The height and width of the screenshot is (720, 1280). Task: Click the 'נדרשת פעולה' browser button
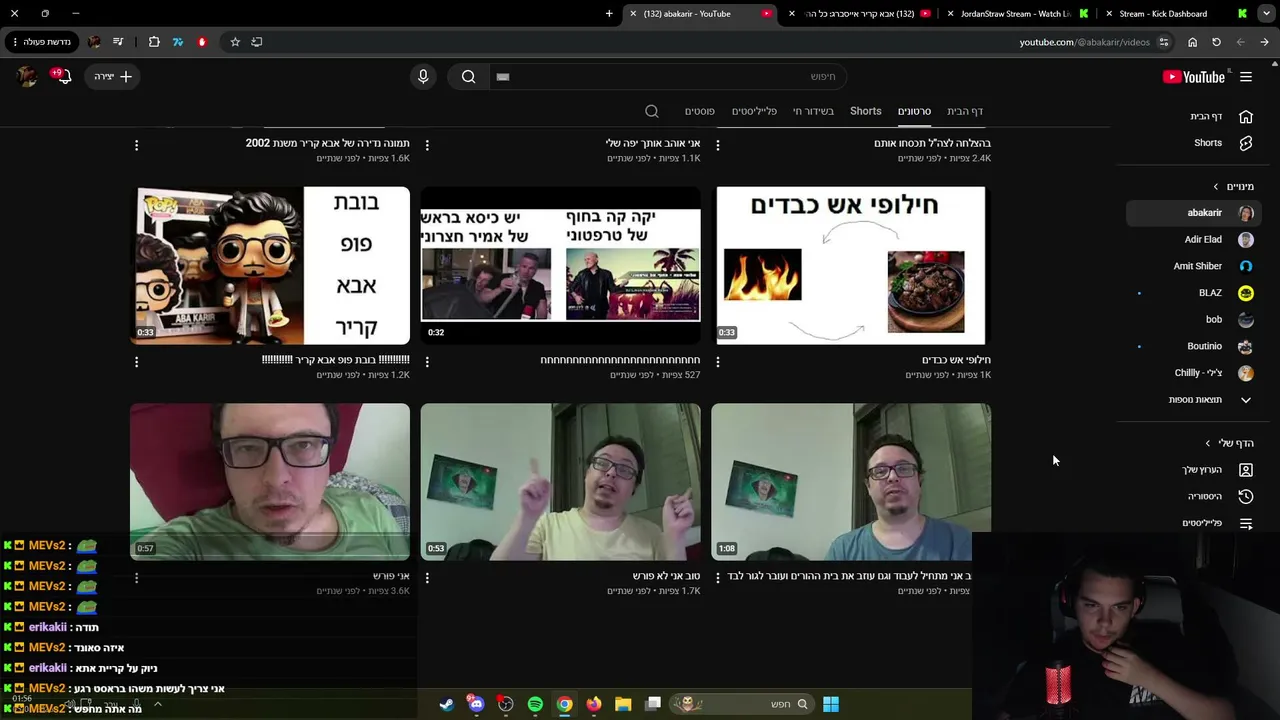42,42
